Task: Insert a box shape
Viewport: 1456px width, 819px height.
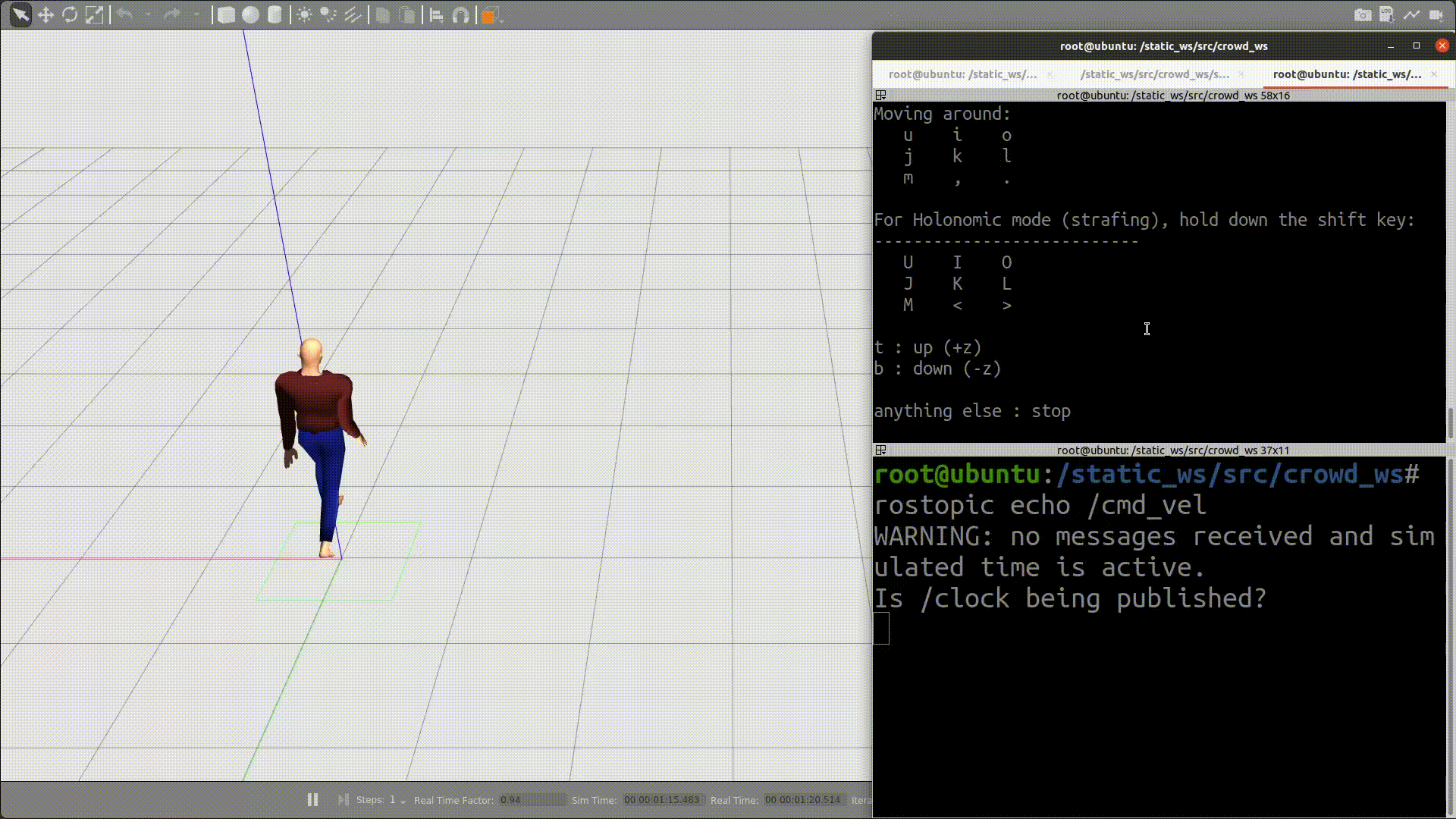Action: [x=226, y=14]
